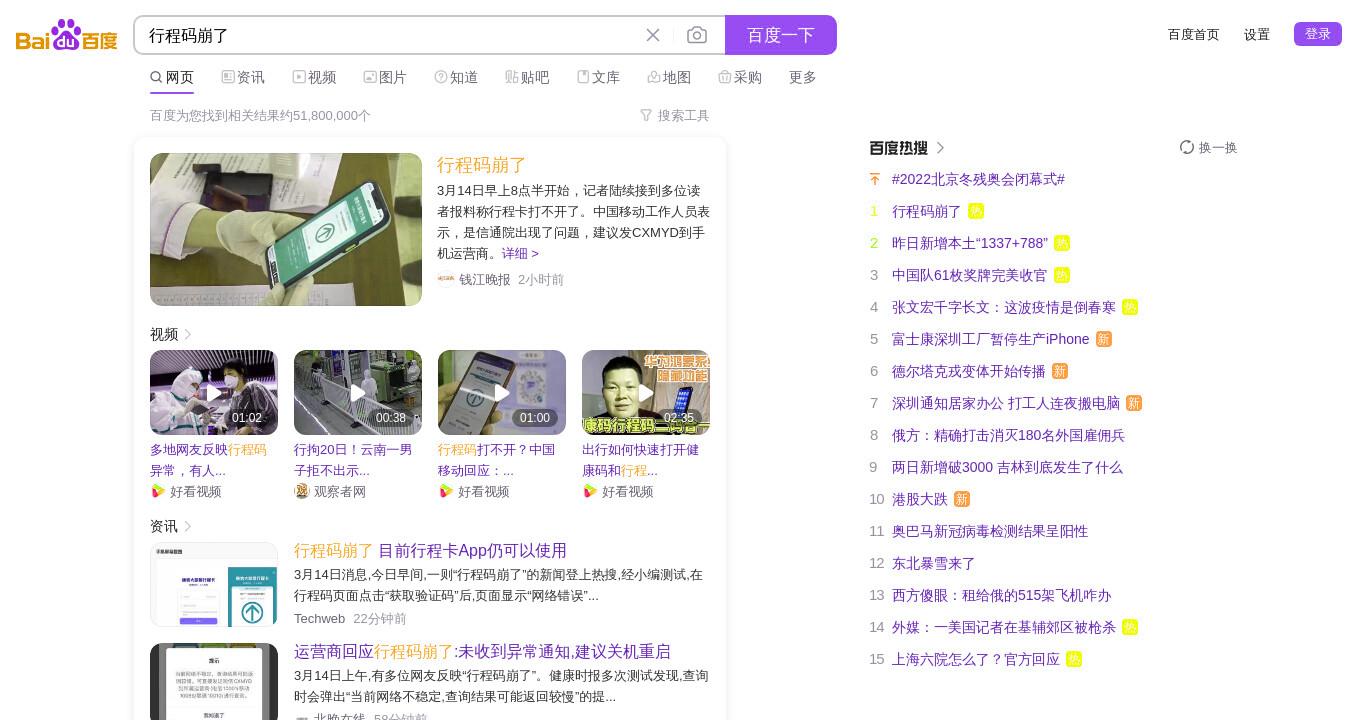Open hot topic 外媒：一美国记者在基辅郊区被枪杀
1366x720 pixels.
click(1004, 627)
